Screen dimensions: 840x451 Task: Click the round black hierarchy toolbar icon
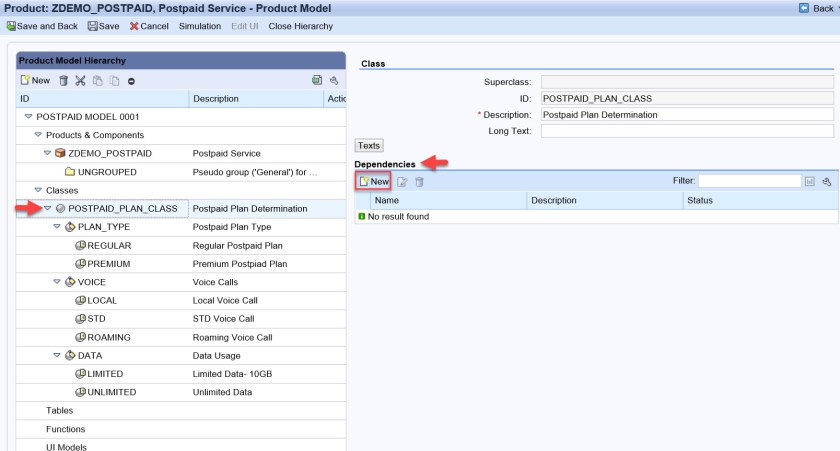coord(131,81)
